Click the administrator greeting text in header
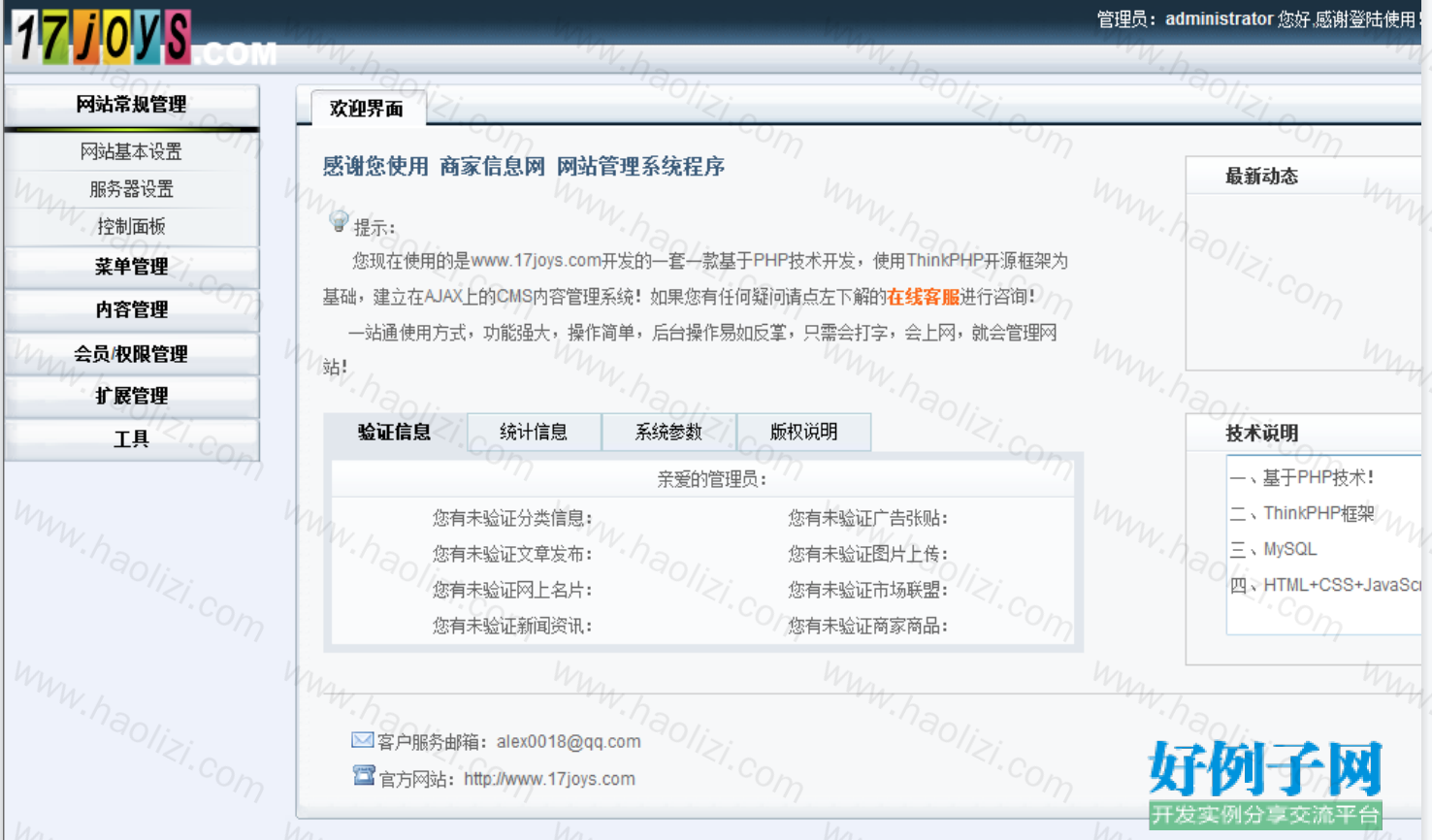 coord(1258,19)
